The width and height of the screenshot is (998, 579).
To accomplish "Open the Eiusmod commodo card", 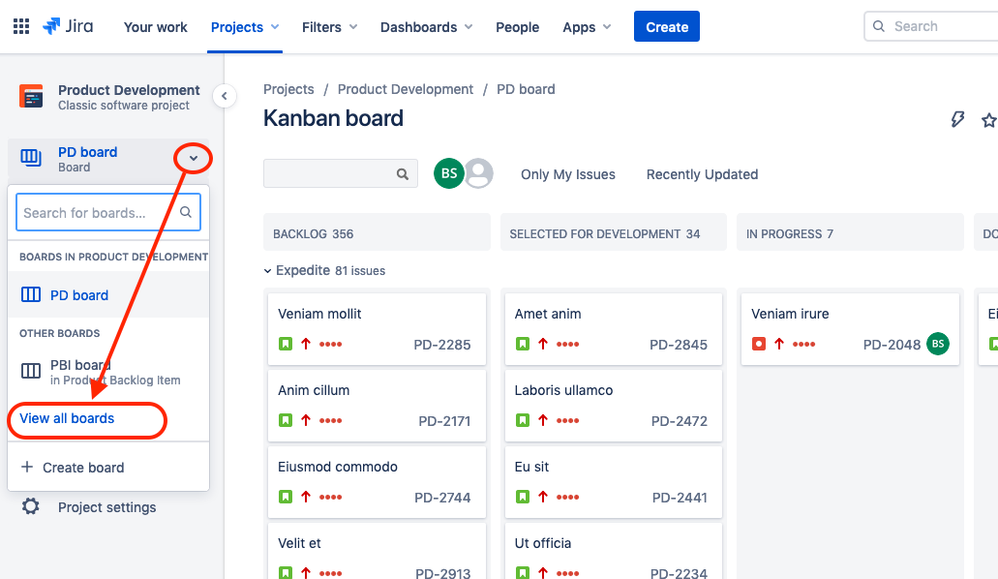I will click(377, 482).
